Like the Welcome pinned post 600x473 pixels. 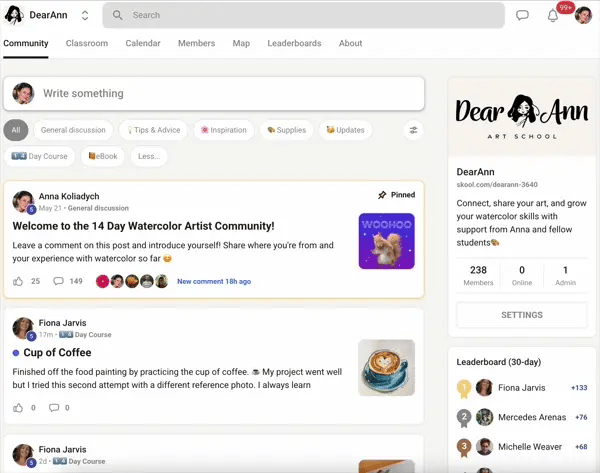click(x=18, y=281)
